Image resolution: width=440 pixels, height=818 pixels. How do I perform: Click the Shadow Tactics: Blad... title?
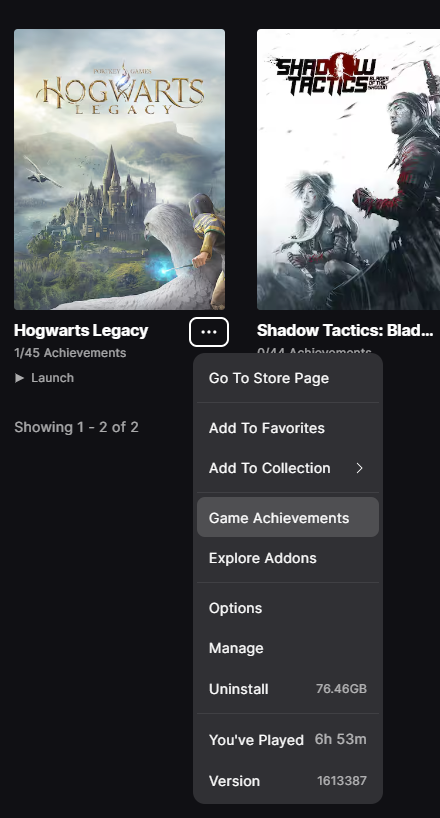pyautogui.click(x=344, y=330)
